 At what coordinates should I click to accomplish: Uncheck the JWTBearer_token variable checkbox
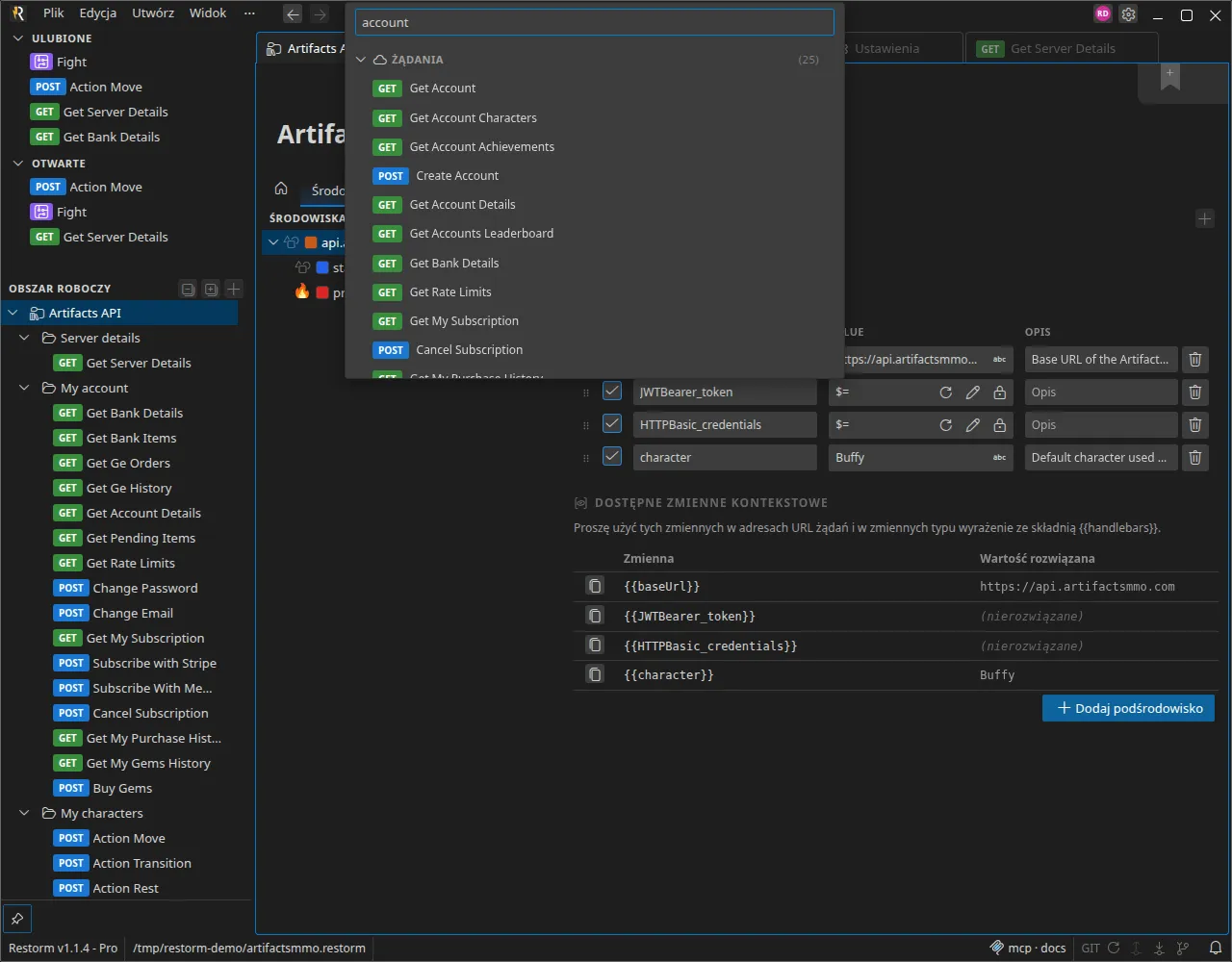tap(612, 392)
